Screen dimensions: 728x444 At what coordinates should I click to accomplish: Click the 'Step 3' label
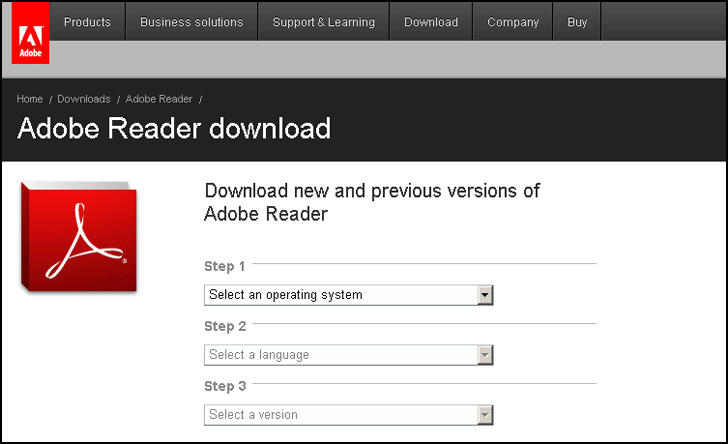(x=225, y=386)
